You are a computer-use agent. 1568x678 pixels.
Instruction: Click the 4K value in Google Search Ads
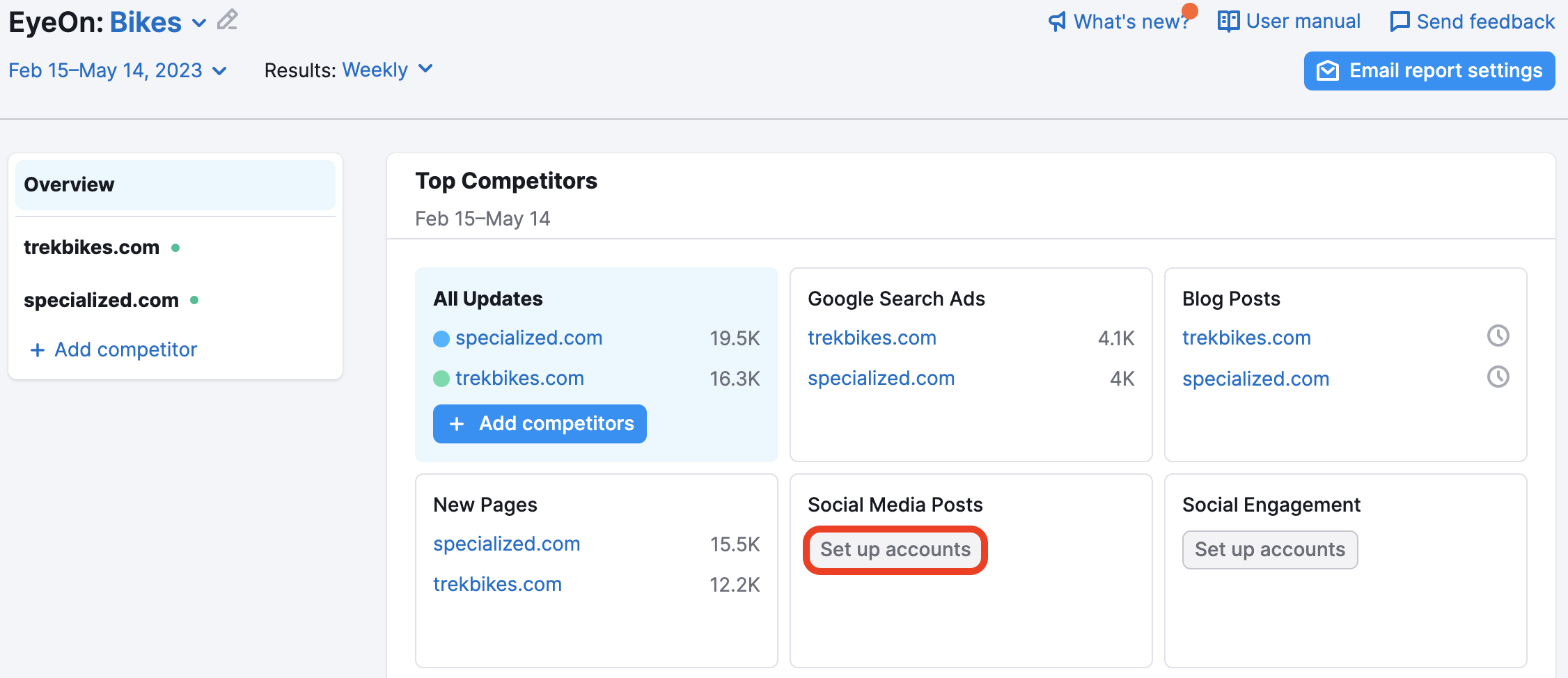1122,379
